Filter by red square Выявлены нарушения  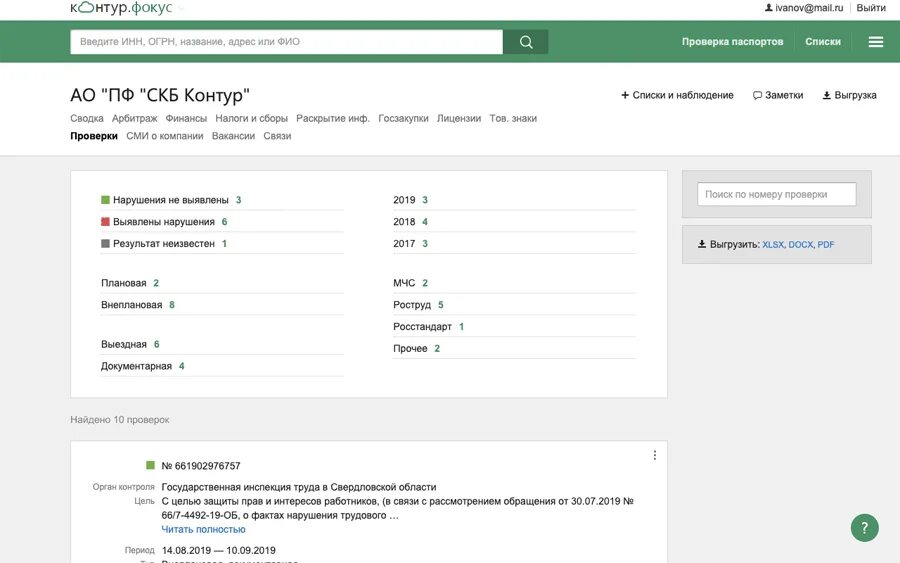click(x=106, y=222)
